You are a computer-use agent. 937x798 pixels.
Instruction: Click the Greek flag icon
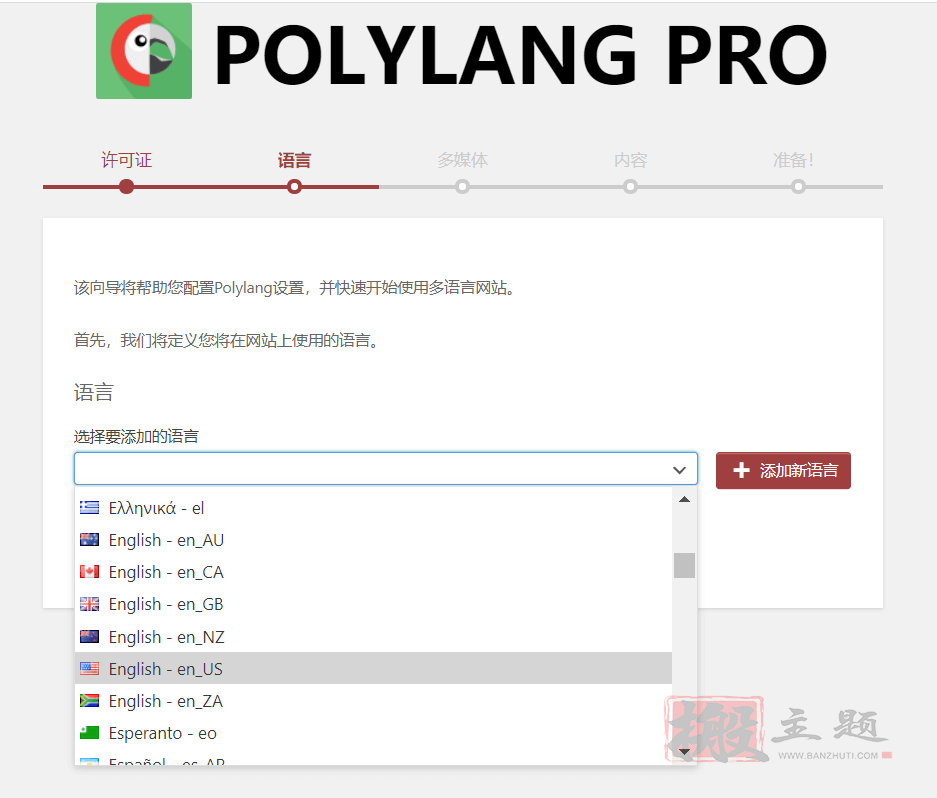[90, 507]
